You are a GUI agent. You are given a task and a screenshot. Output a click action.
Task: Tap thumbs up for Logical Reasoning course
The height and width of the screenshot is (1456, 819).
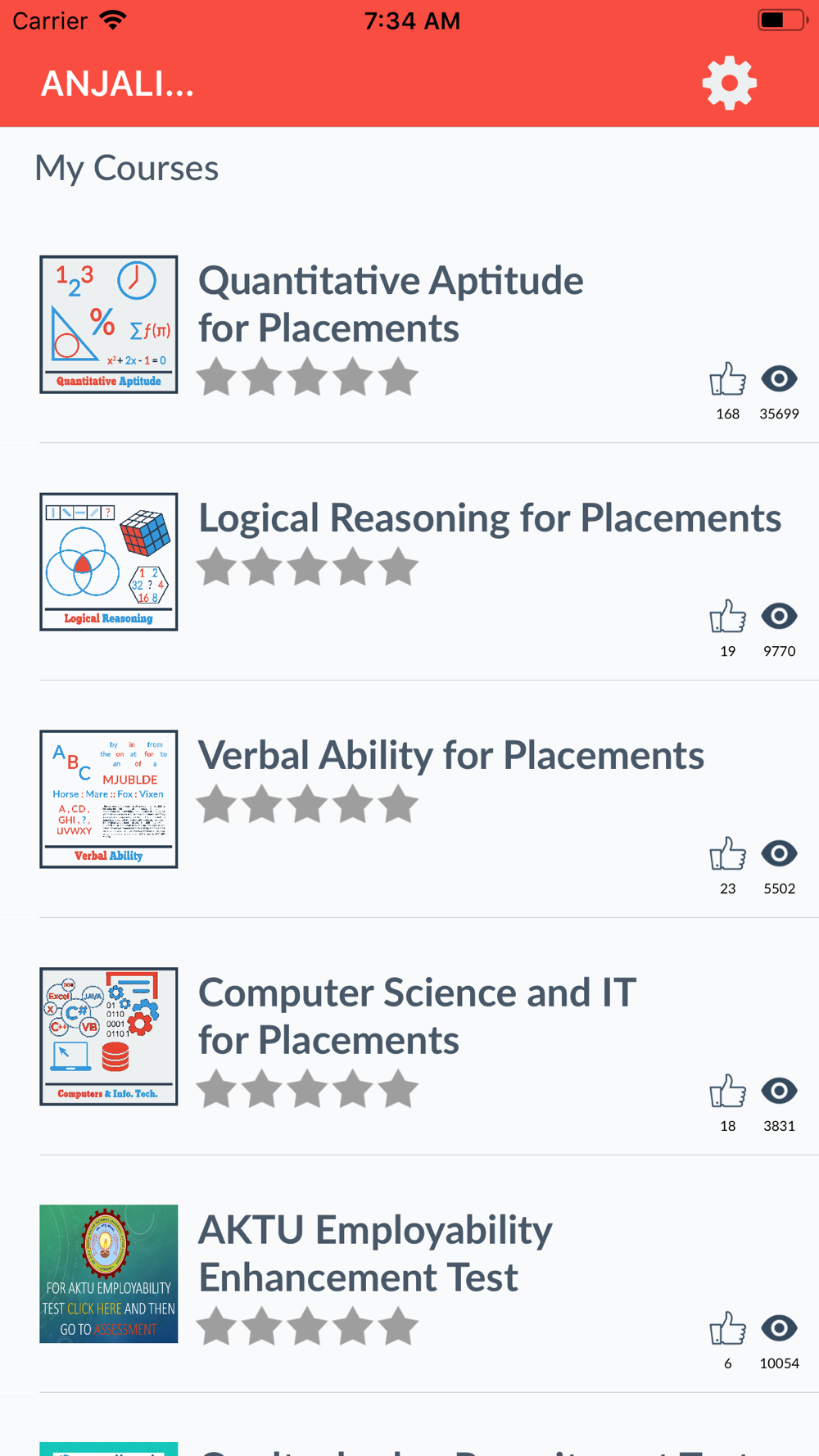click(727, 617)
